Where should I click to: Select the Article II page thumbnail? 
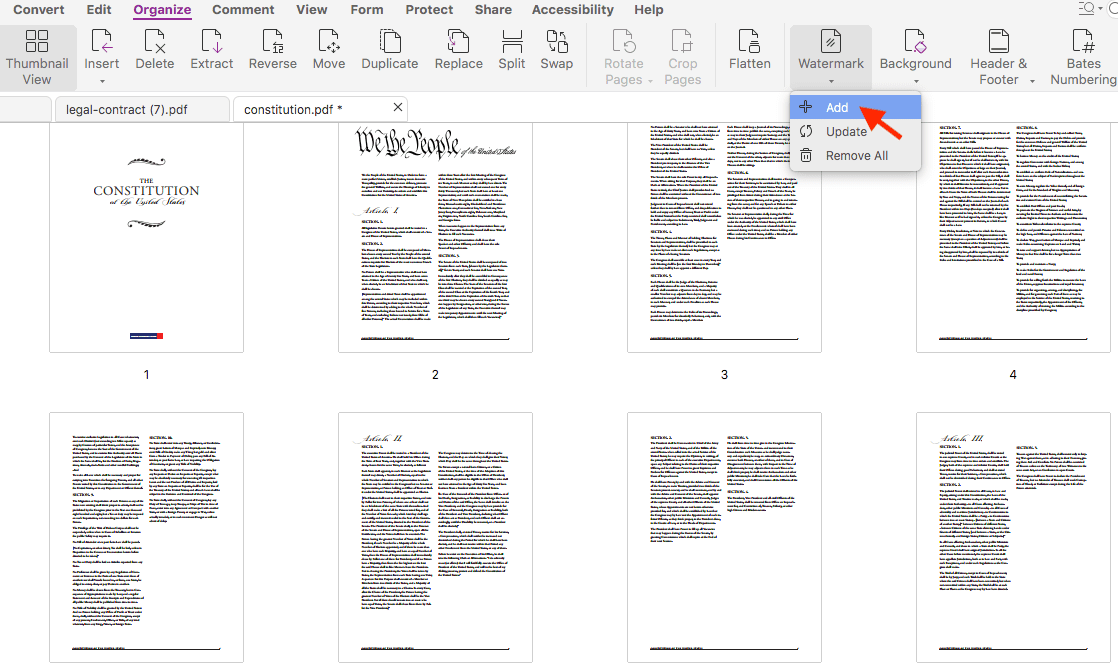[x=435, y=537]
